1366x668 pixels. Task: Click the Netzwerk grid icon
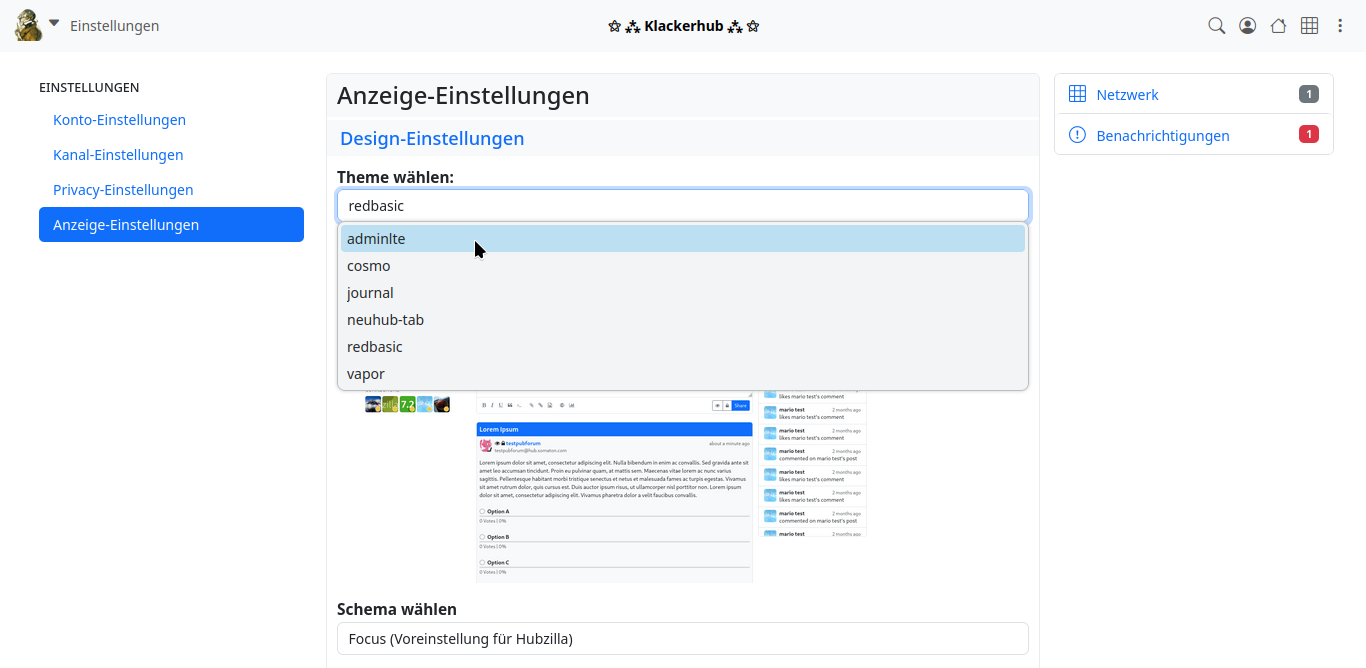click(1077, 94)
